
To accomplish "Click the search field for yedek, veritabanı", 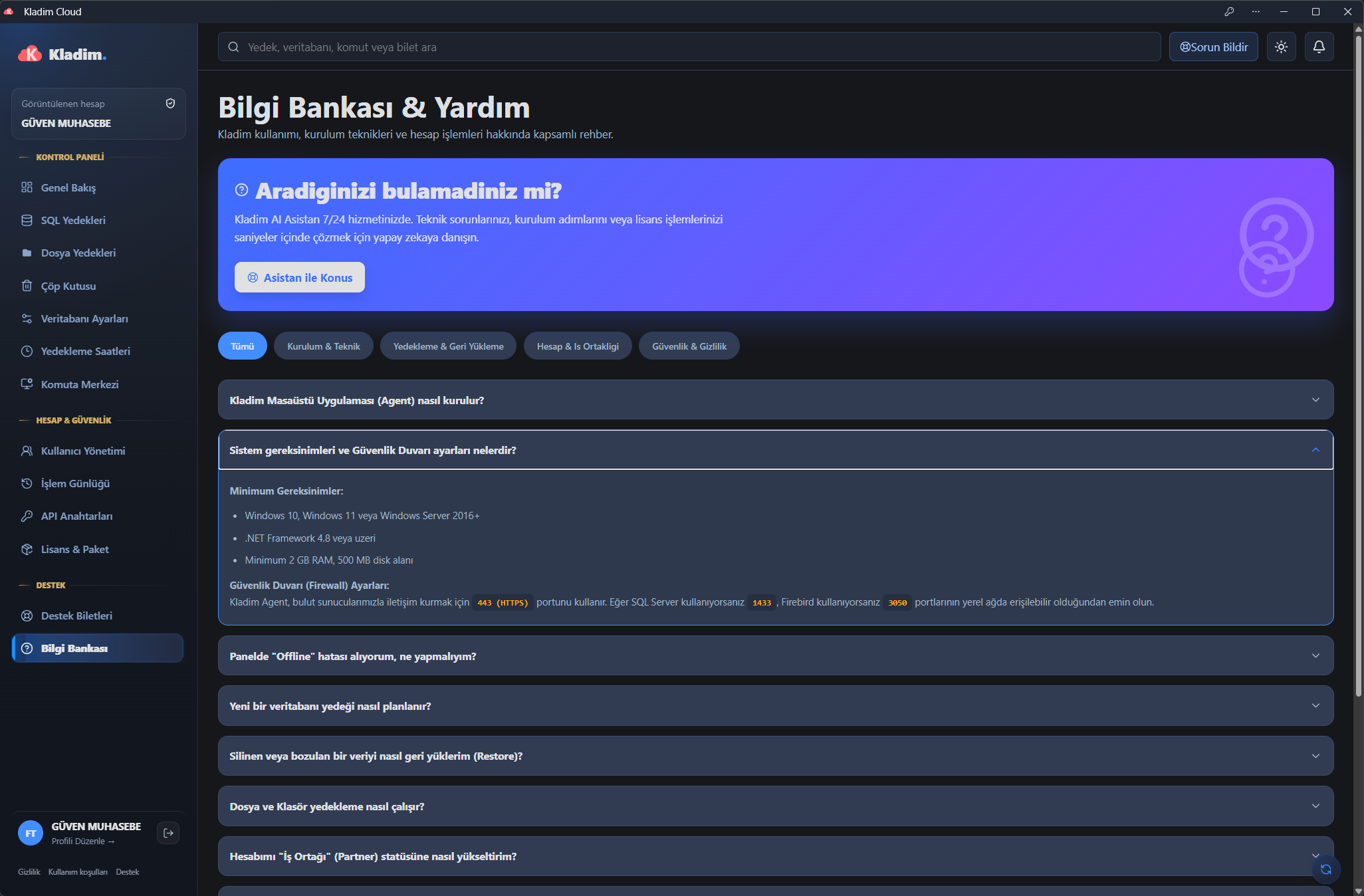I will 689,47.
